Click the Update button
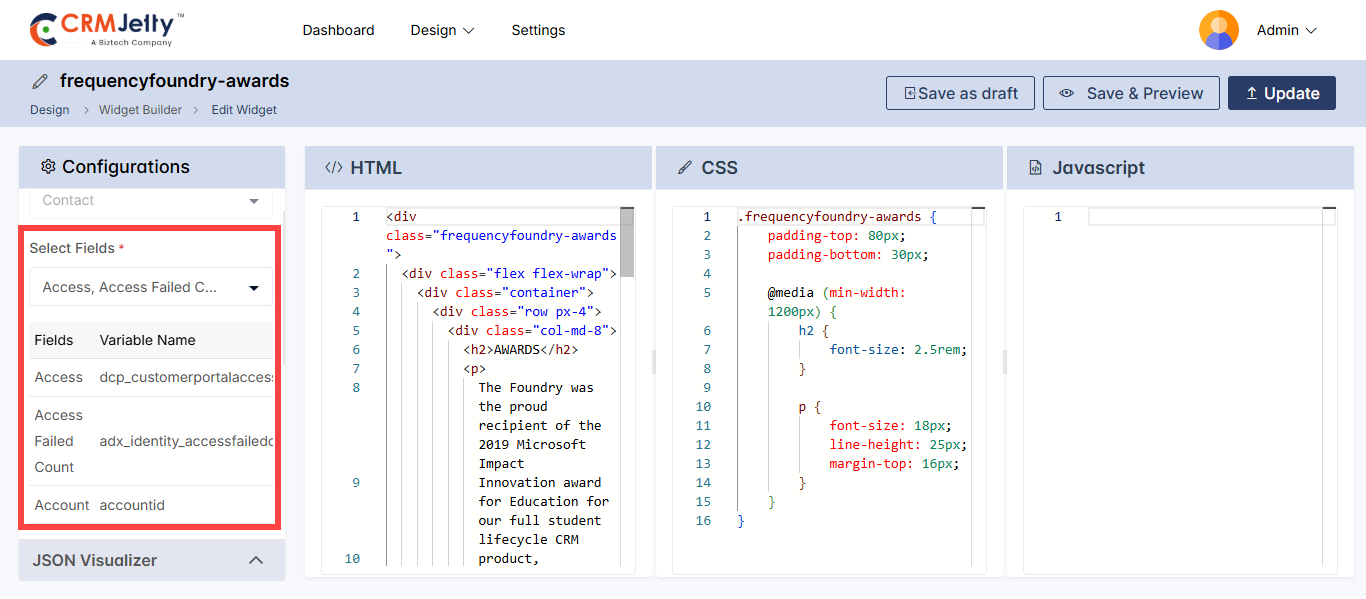 click(1281, 93)
